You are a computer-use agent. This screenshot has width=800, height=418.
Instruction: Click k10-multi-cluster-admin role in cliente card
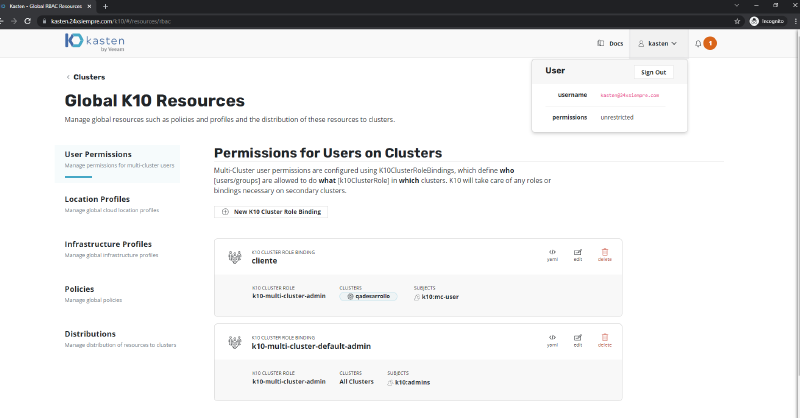(289, 296)
